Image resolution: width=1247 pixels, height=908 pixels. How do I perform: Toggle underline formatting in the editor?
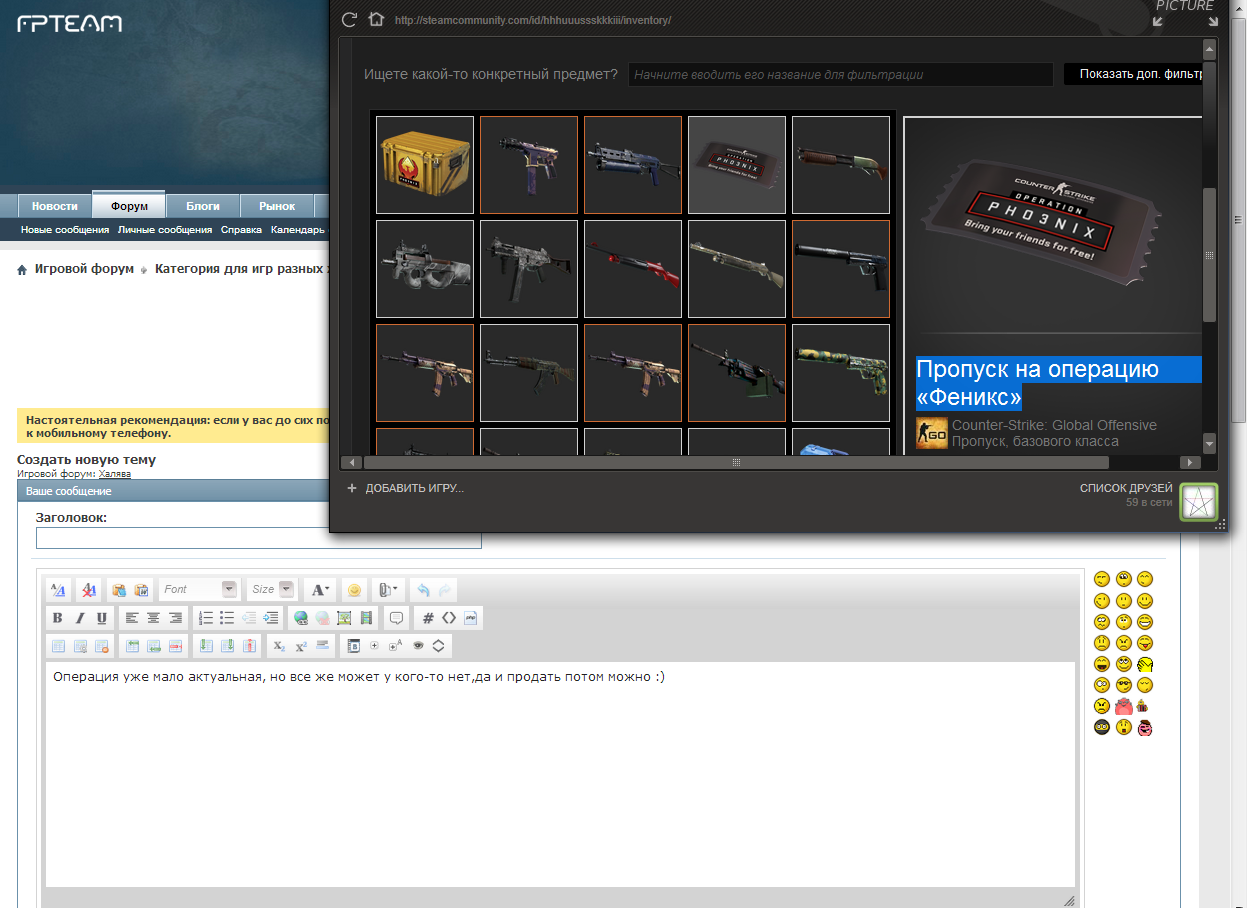click(102, 618)
